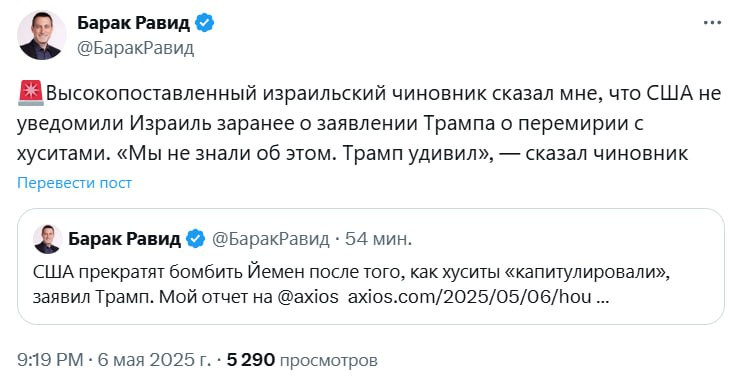This screenshot has height=383, width=743.
Task: Click the main post text about хуситами
Action: pyautogui.click(x=369, y=123)
